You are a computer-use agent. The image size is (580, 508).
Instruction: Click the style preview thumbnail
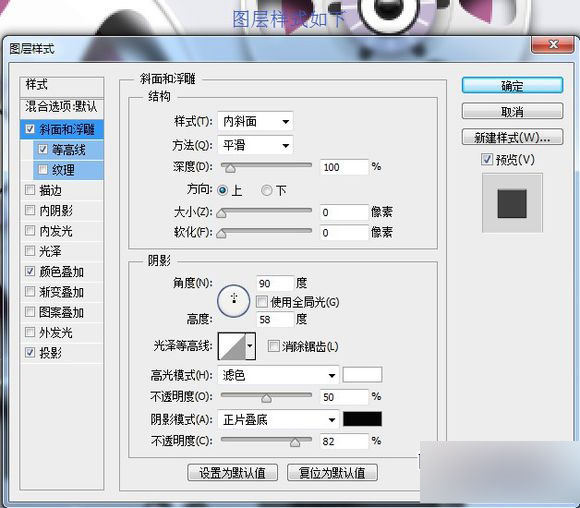[x=512, y=203]
